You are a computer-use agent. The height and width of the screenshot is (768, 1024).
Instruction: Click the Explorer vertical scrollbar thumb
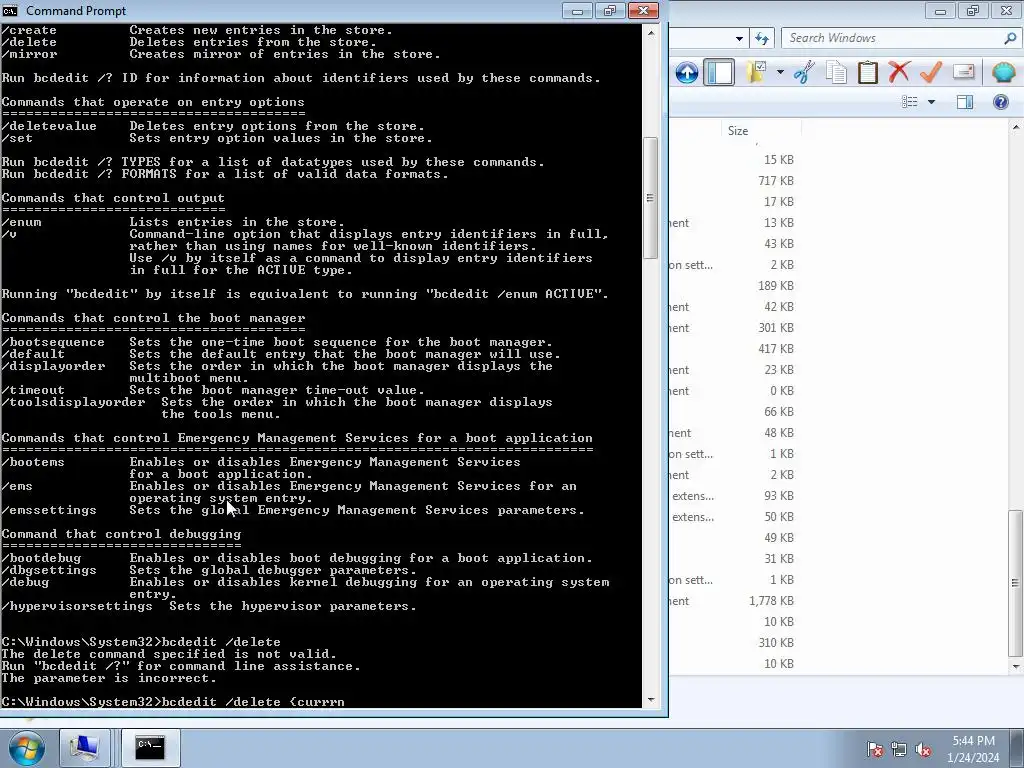tap(1016, 583)
